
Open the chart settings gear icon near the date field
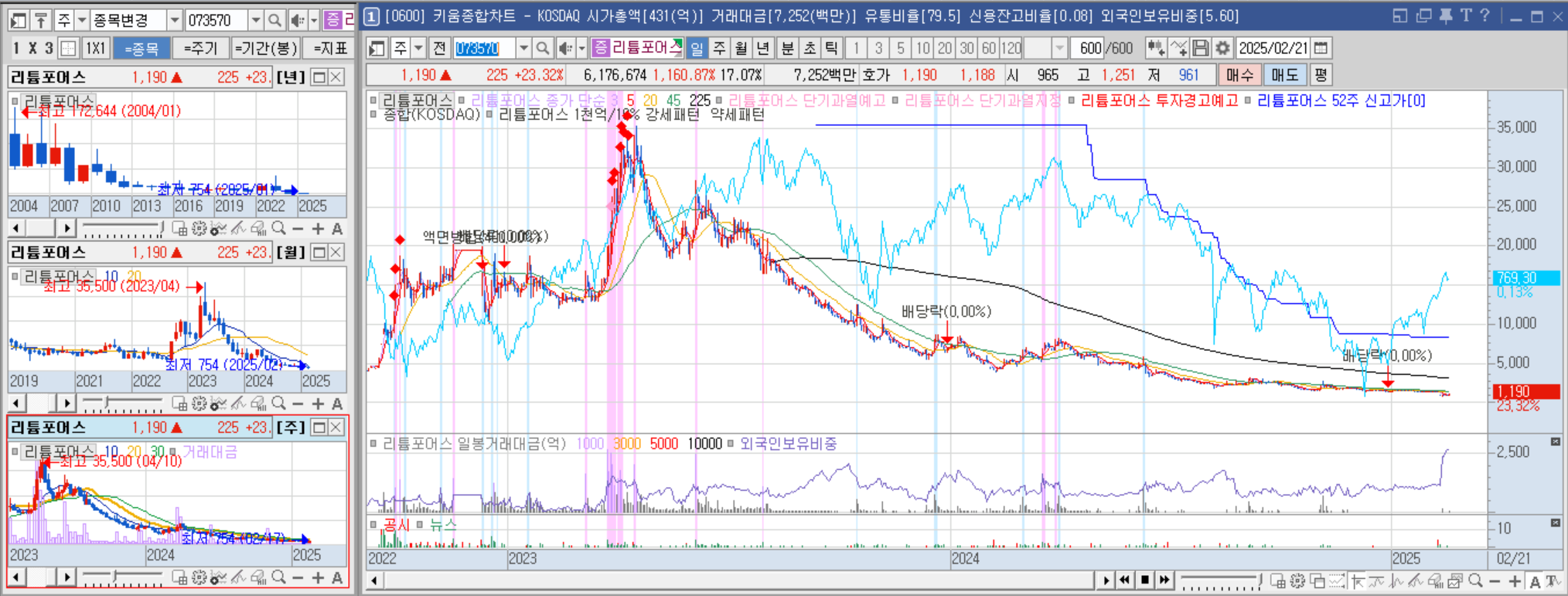(1222, 48)
